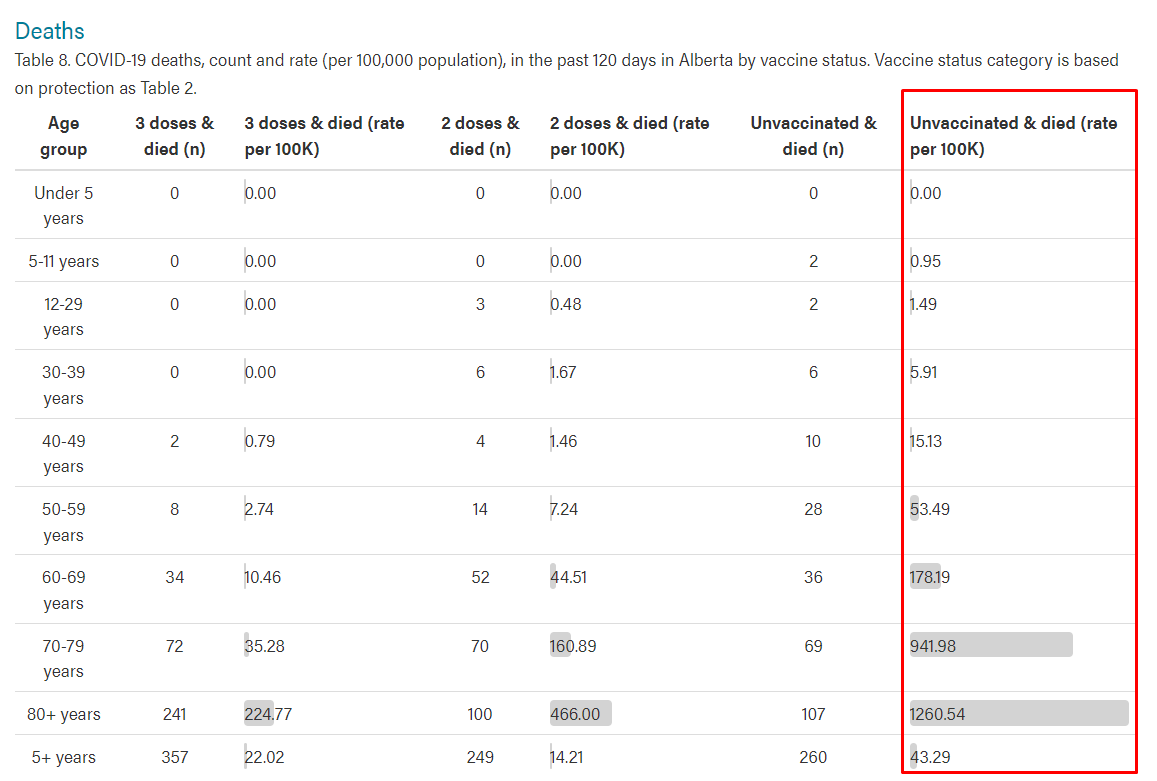Select the 1.49 unvaccinated rate cell

tap(923, 304)
